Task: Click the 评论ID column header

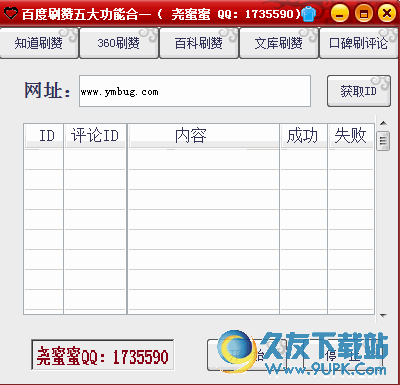Action: click(x=95, y=136)
